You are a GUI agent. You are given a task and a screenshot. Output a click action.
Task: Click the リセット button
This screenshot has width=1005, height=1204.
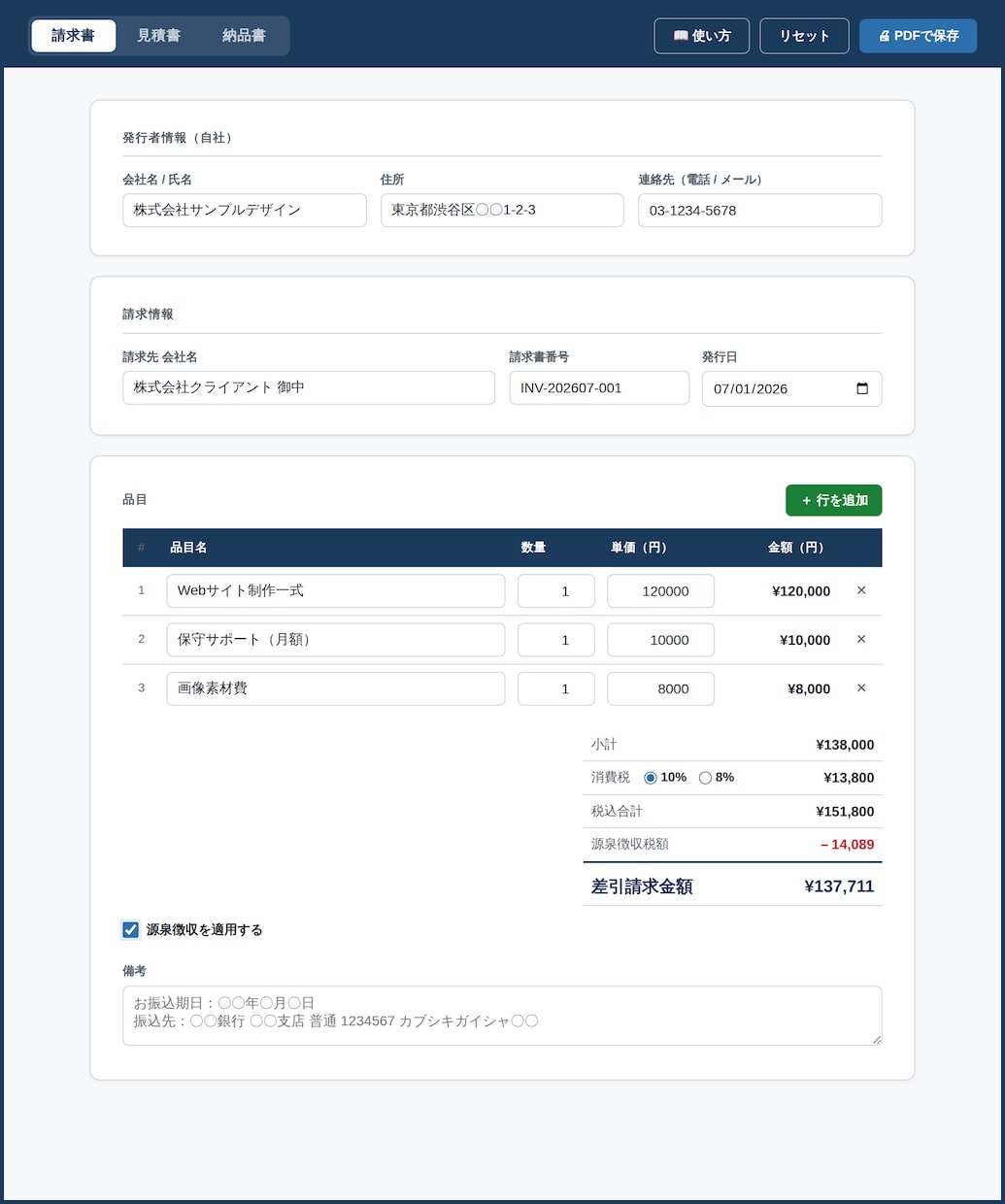804,36
